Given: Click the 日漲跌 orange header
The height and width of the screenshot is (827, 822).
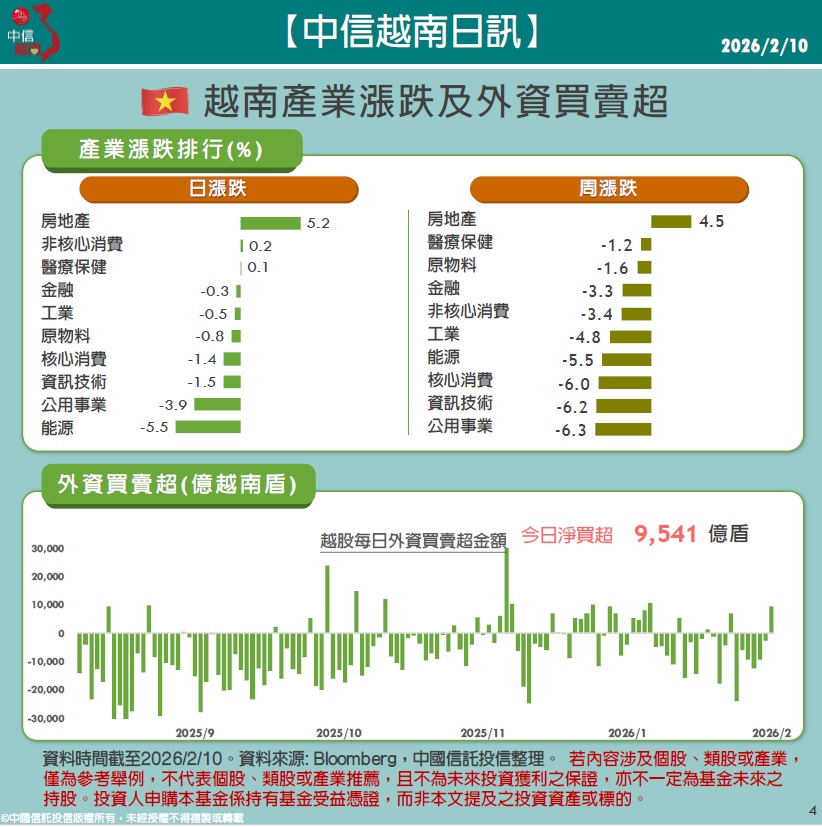Looking at the screenshot, I should pos(218,188).
